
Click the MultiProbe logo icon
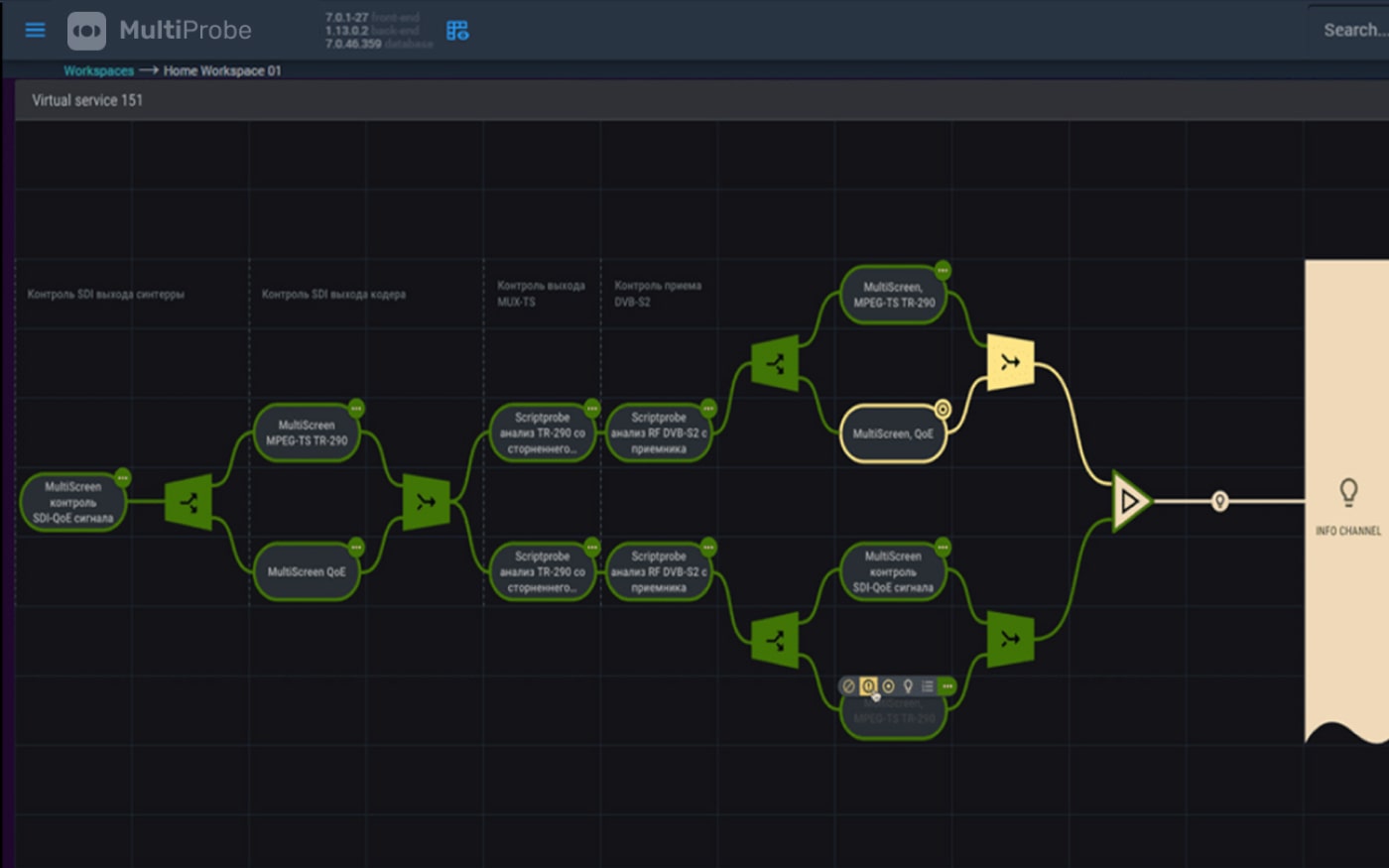tap(86, 31)
